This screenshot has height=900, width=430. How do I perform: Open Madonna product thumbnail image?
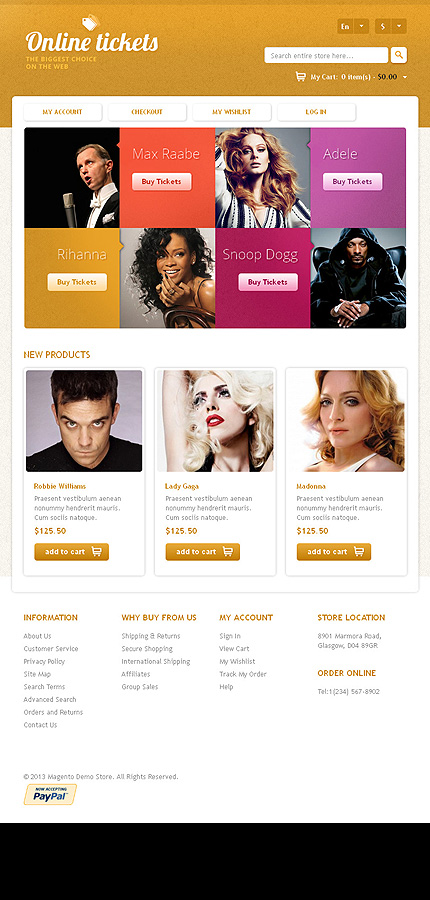coord(346,421)
